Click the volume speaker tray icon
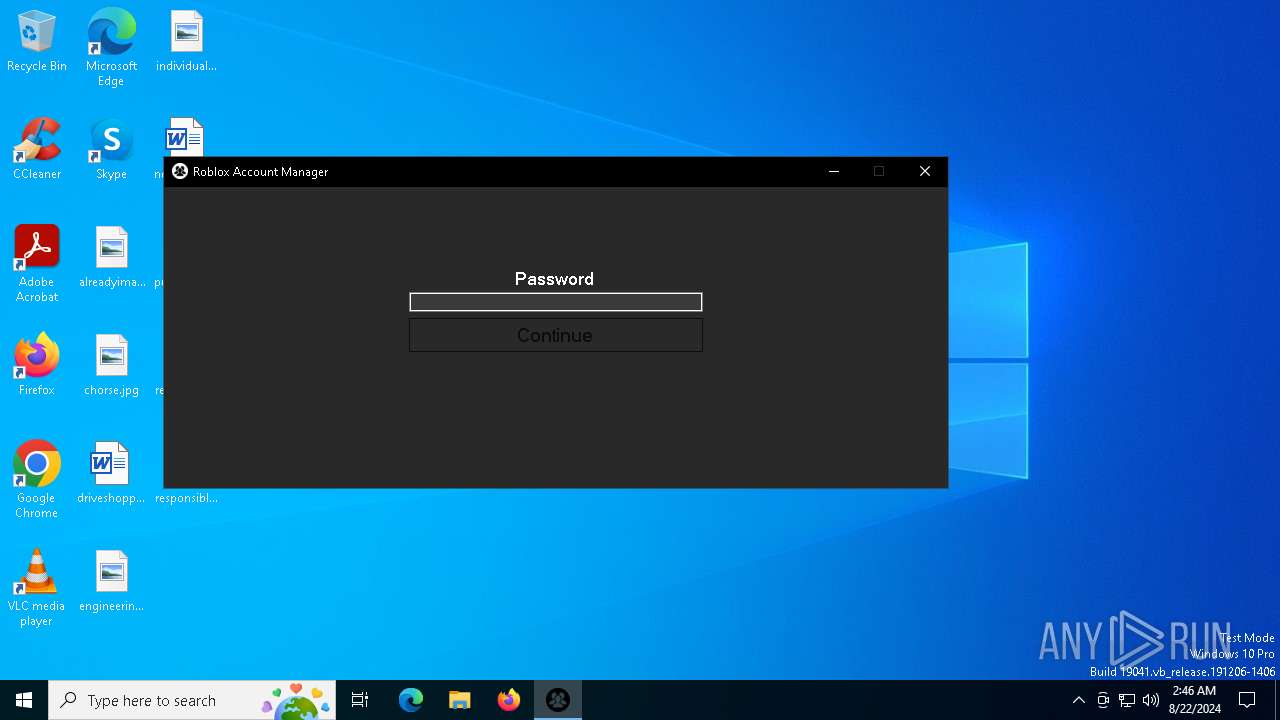Screen dimensions: 1280x720 pyautogui.click(x=1151, y=700)
